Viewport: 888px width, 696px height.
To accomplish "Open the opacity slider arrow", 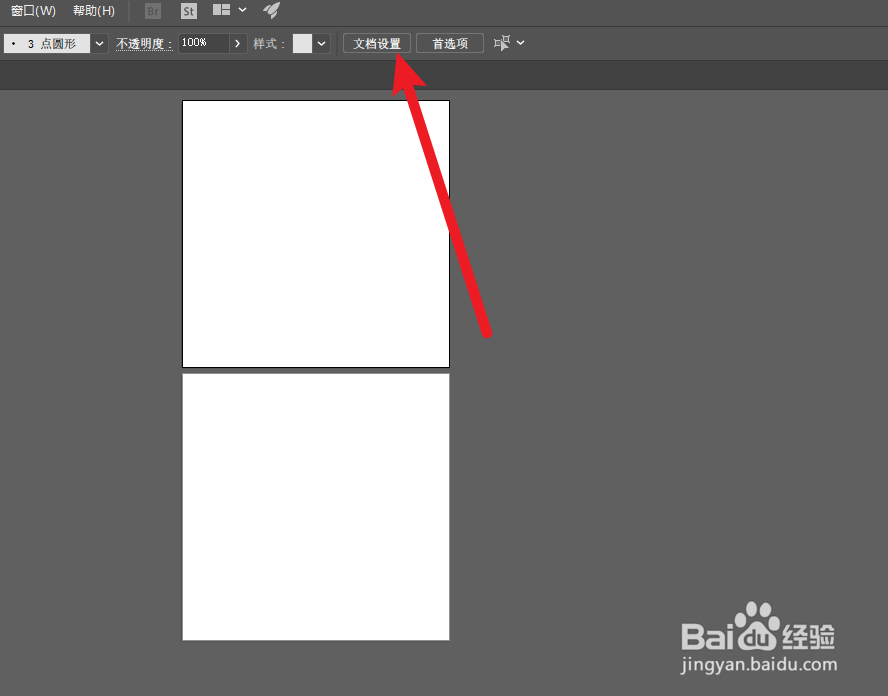I will [238, 44].
